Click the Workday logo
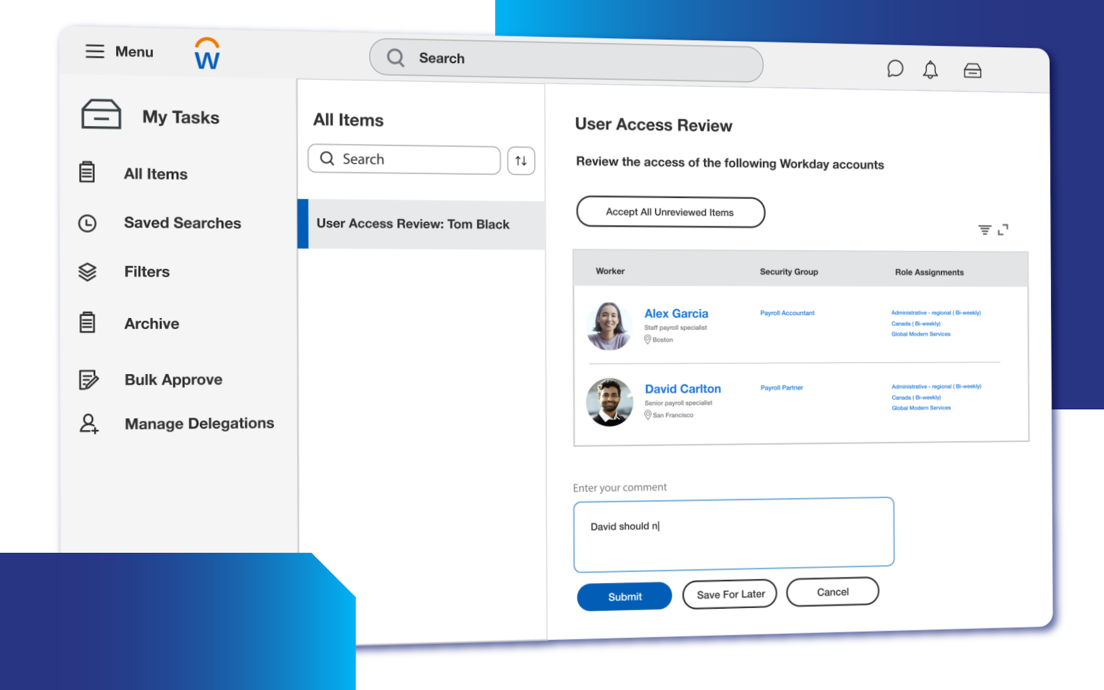The width and height of the screenshot is (1104, 690). [207, 54]
